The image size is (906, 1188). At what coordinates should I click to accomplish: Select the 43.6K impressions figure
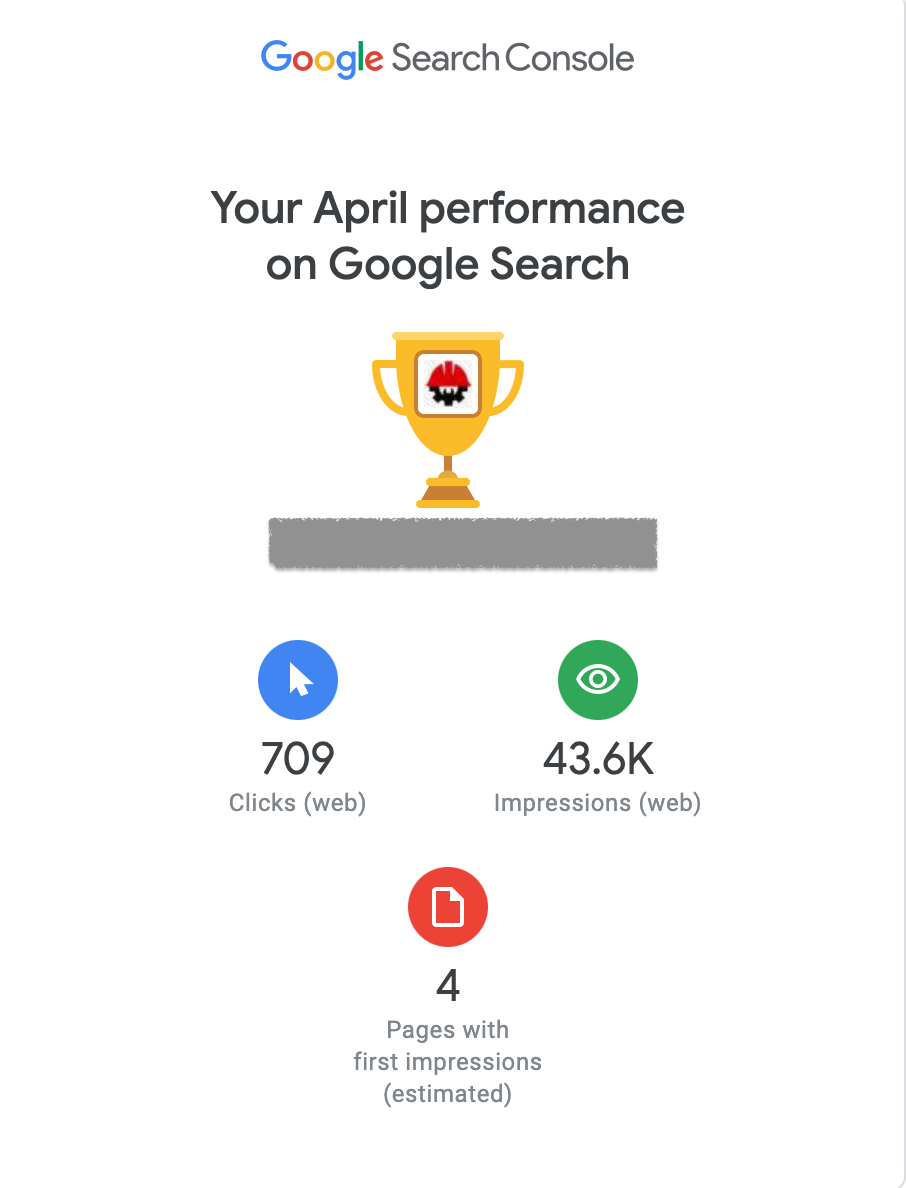(x=598, y=759)
